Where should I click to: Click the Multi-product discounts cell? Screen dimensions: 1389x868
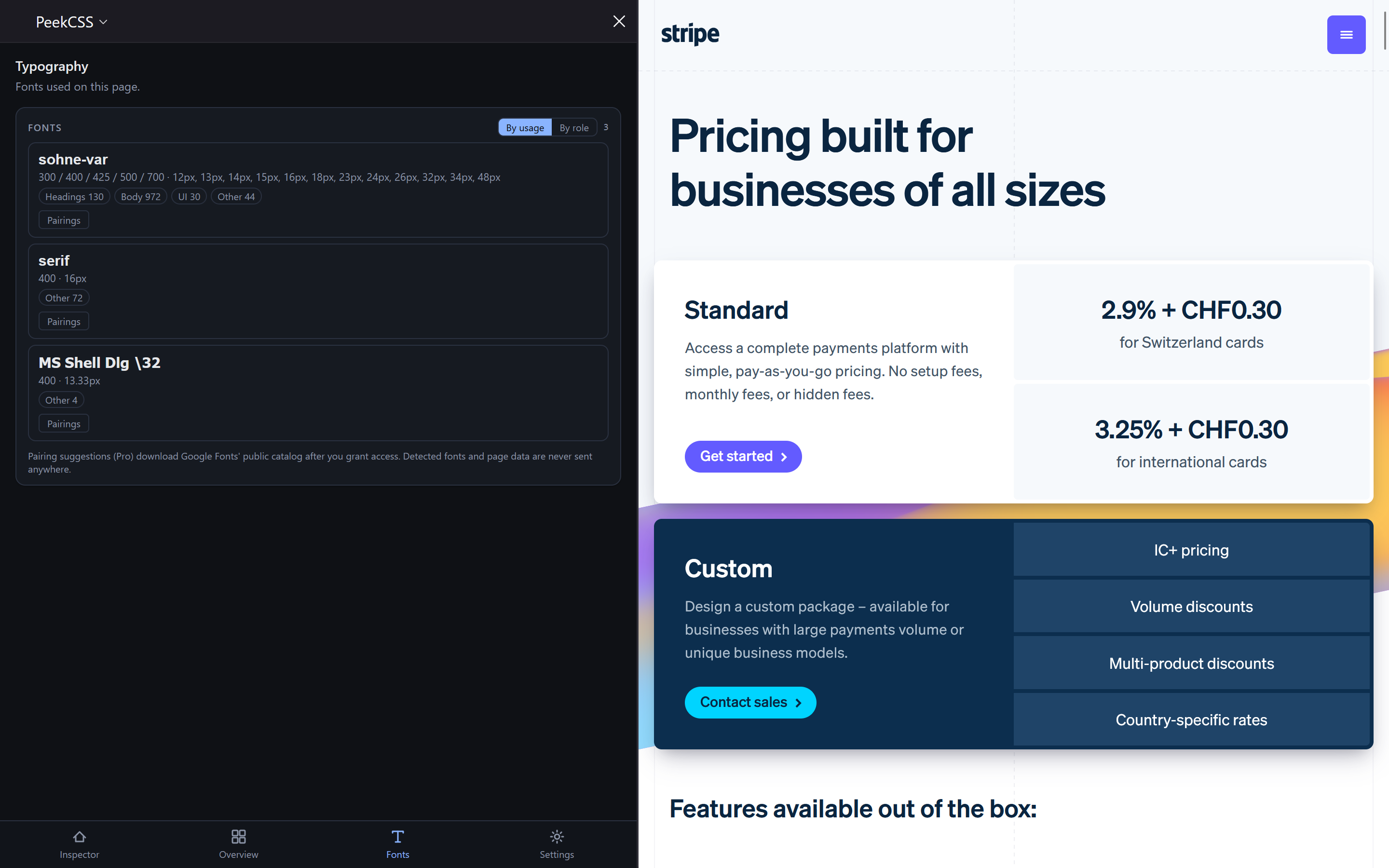pyautogui.click(x=1191, y=663)
